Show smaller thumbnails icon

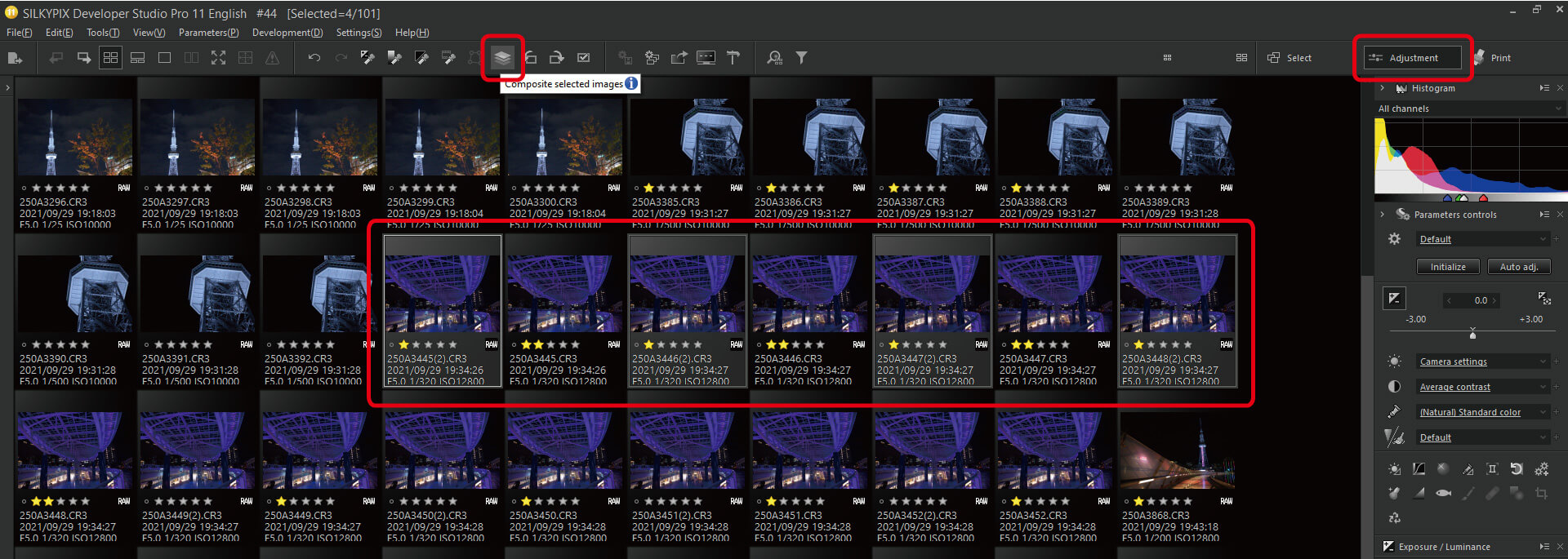pyautogui.click(x=1167, y=57)
